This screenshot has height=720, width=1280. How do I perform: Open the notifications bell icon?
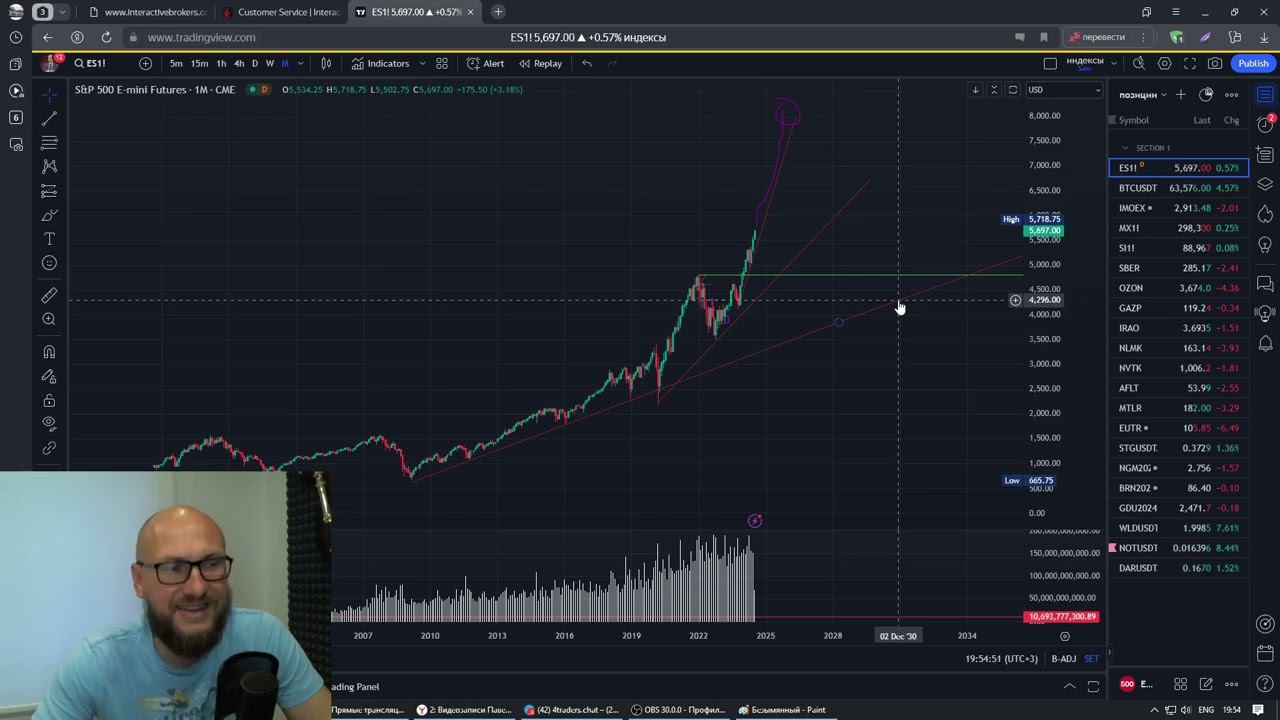[x=1265, y=343]
